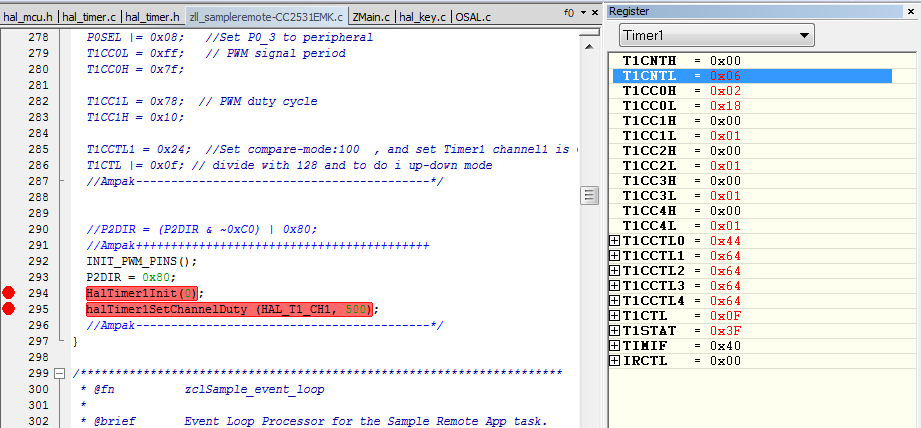The width and height of the screenshot is (921, 428).
Task: Select the zll_sampleremote-CC2531EMK.c tab
Action: 266,17
